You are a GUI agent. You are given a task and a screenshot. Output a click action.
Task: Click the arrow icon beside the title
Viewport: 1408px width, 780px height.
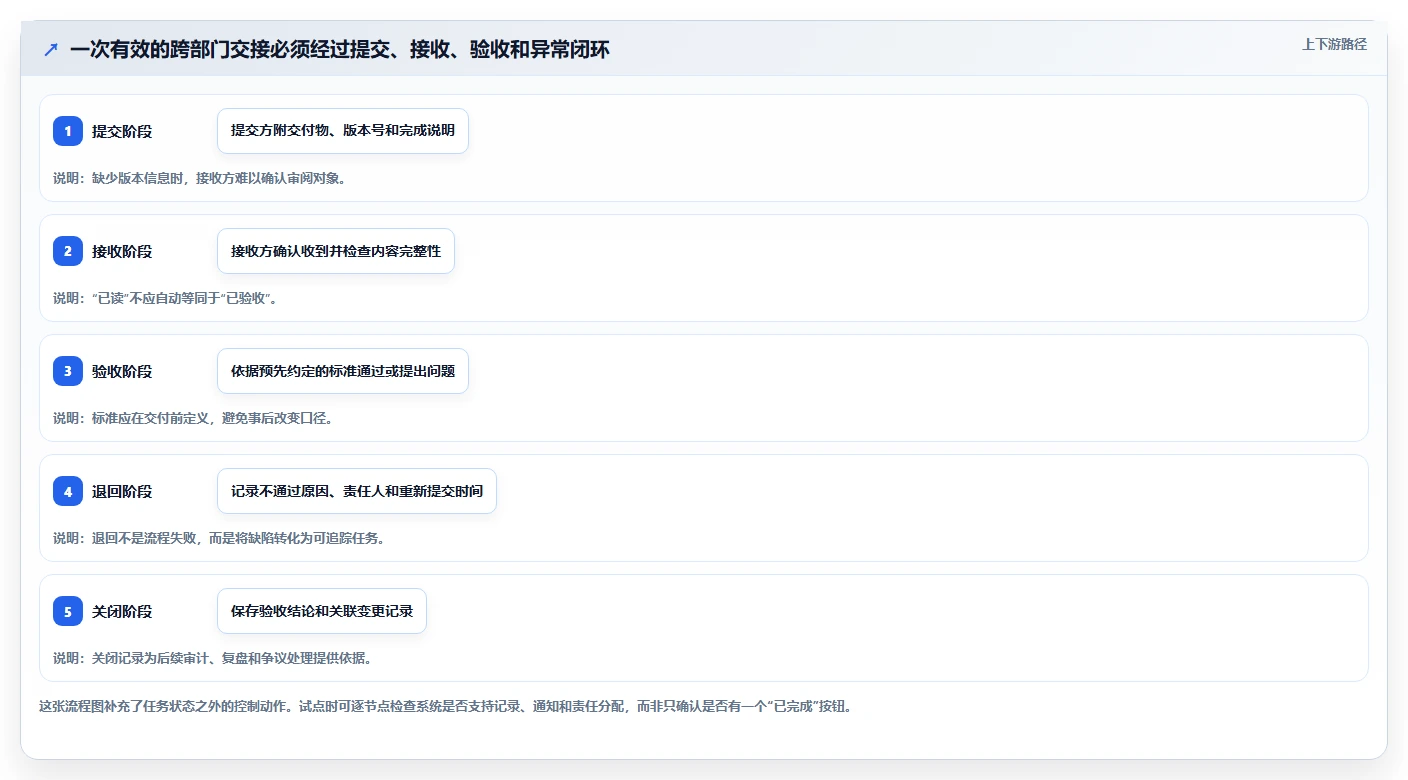pos(50,50)
